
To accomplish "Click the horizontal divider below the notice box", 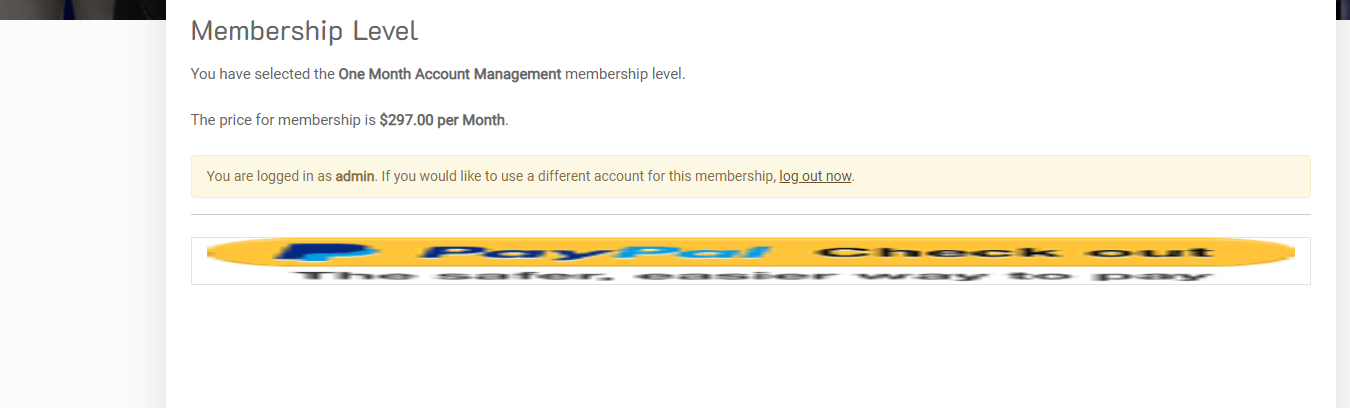I will (750, 214).
